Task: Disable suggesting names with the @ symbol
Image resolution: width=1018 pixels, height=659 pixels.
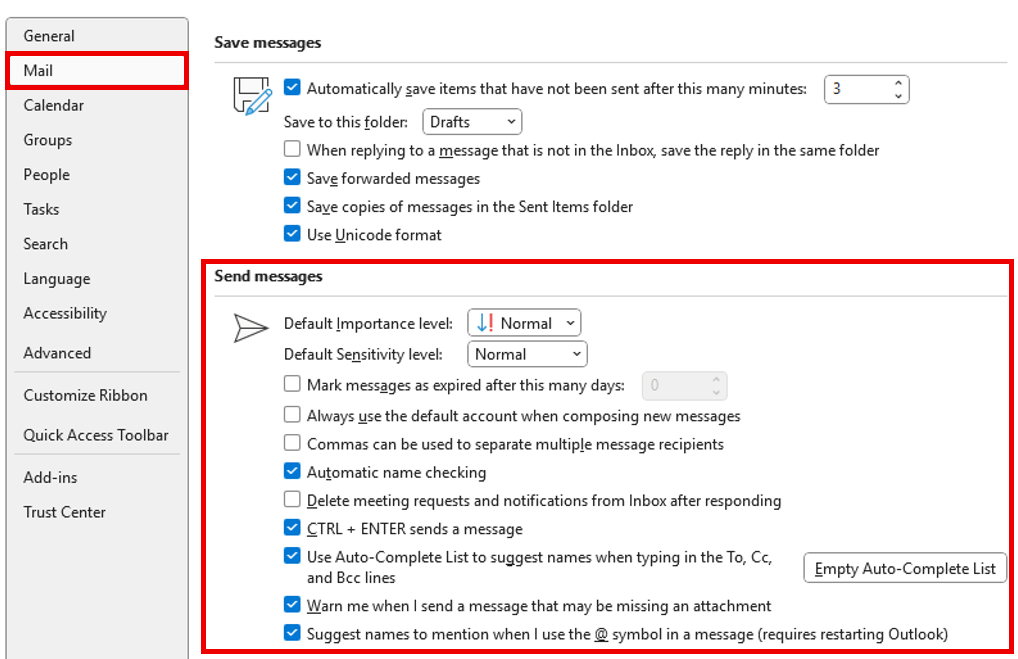Action: click(x=292, y=633)
